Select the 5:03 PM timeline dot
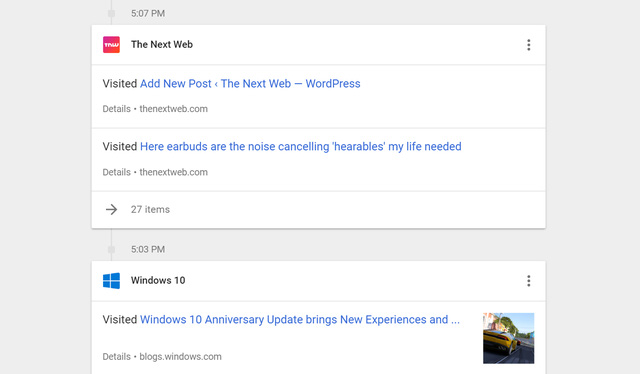The width and height of the screenshot is (640, 374). pyautogui.click(x=111, y=249)
